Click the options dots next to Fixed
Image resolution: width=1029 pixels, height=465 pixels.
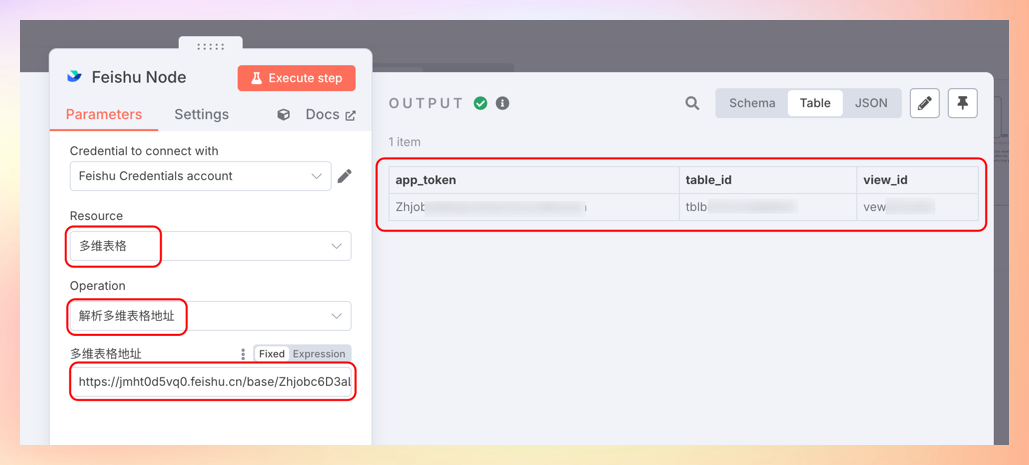pyautogui.click(x=243, y=354)
